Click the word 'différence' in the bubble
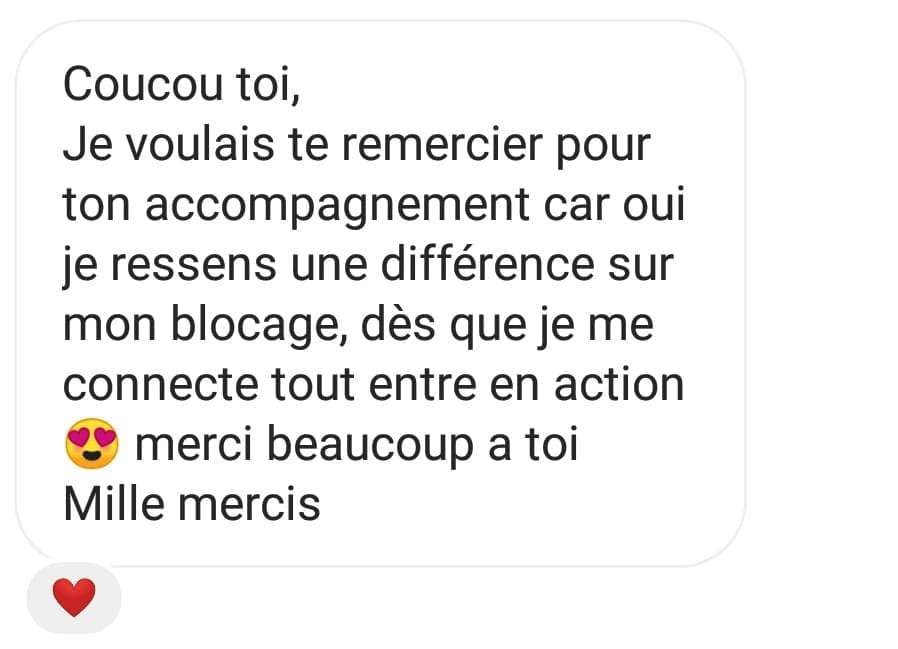Screen dimensions: 898x649 487,264
